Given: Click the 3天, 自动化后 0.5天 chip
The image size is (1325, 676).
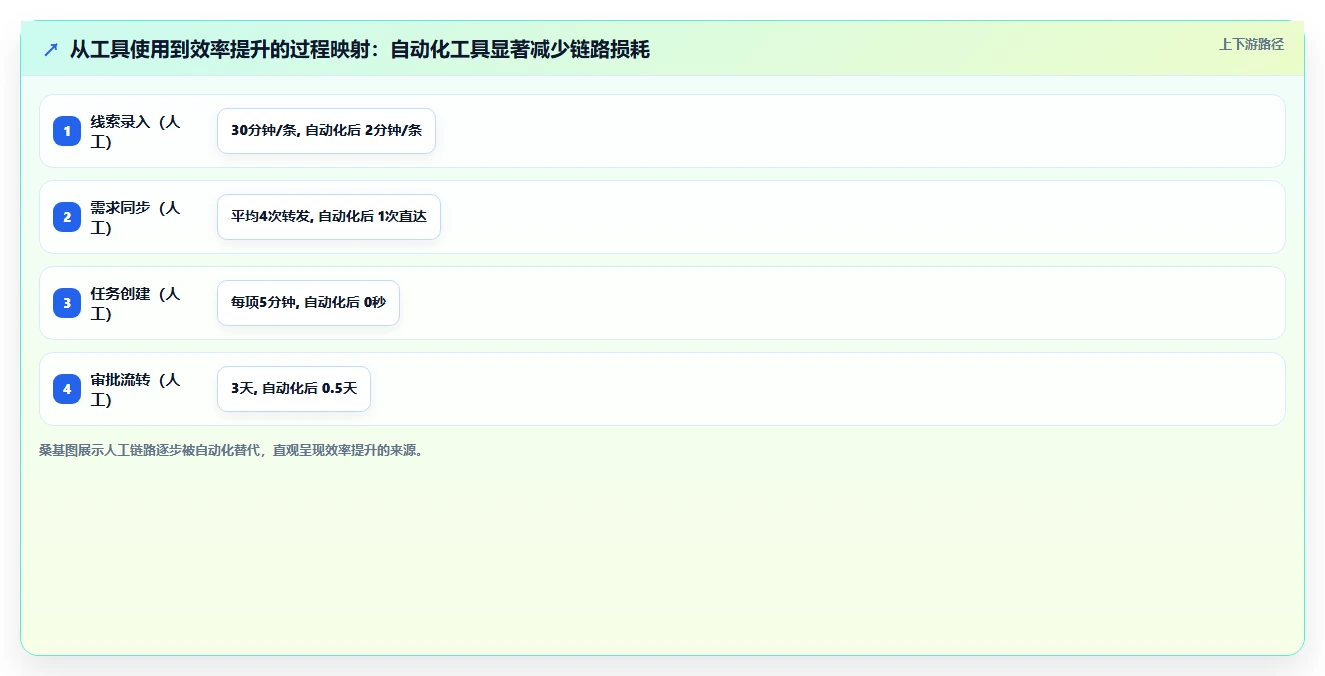Looking at the screenshot, I should coord(294,389).
